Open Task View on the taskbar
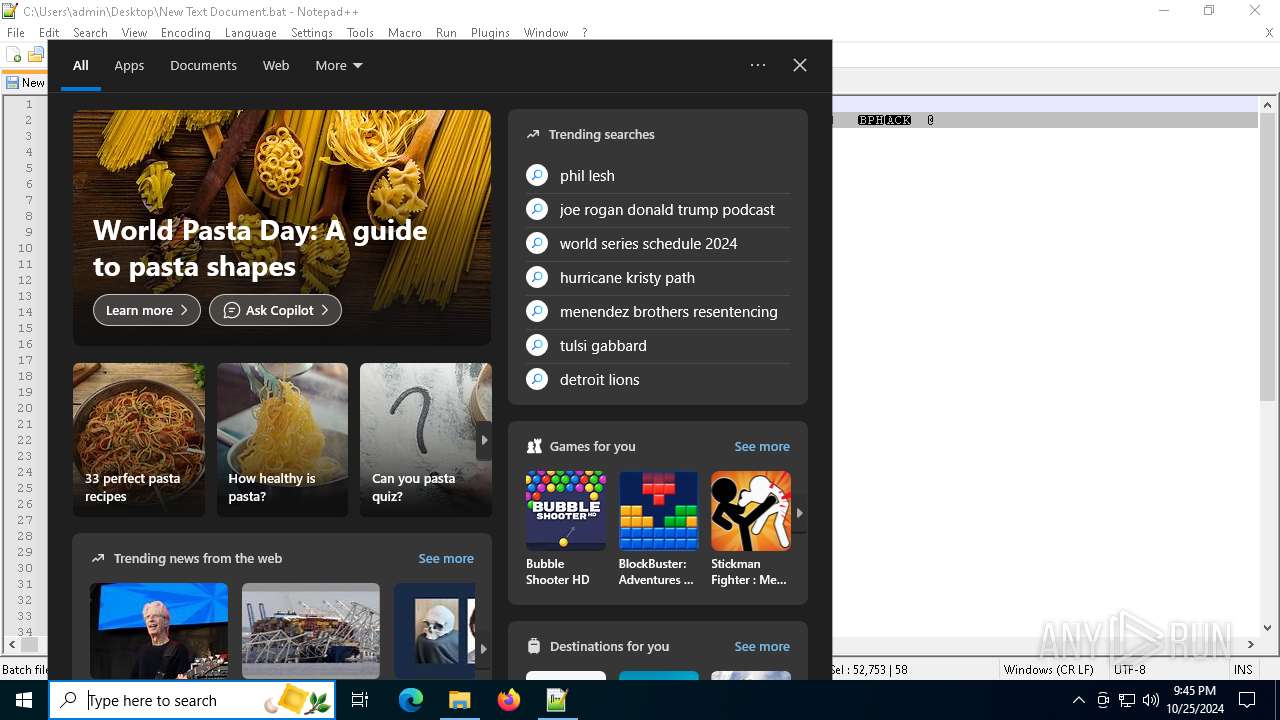Image resolution: width=1280 pixels, height=720 pixels. click(x=360, y=700)
